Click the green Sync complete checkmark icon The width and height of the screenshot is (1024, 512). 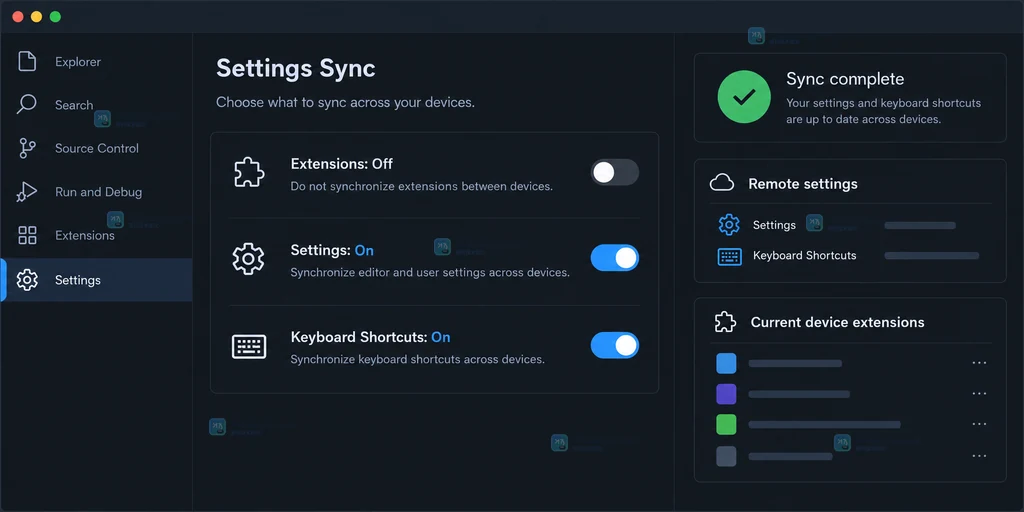[x=744, y=97]
